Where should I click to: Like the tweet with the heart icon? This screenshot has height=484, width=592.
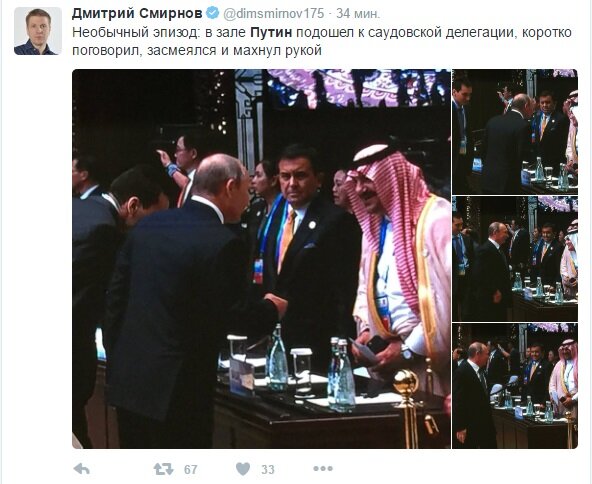tap(243, 469)
